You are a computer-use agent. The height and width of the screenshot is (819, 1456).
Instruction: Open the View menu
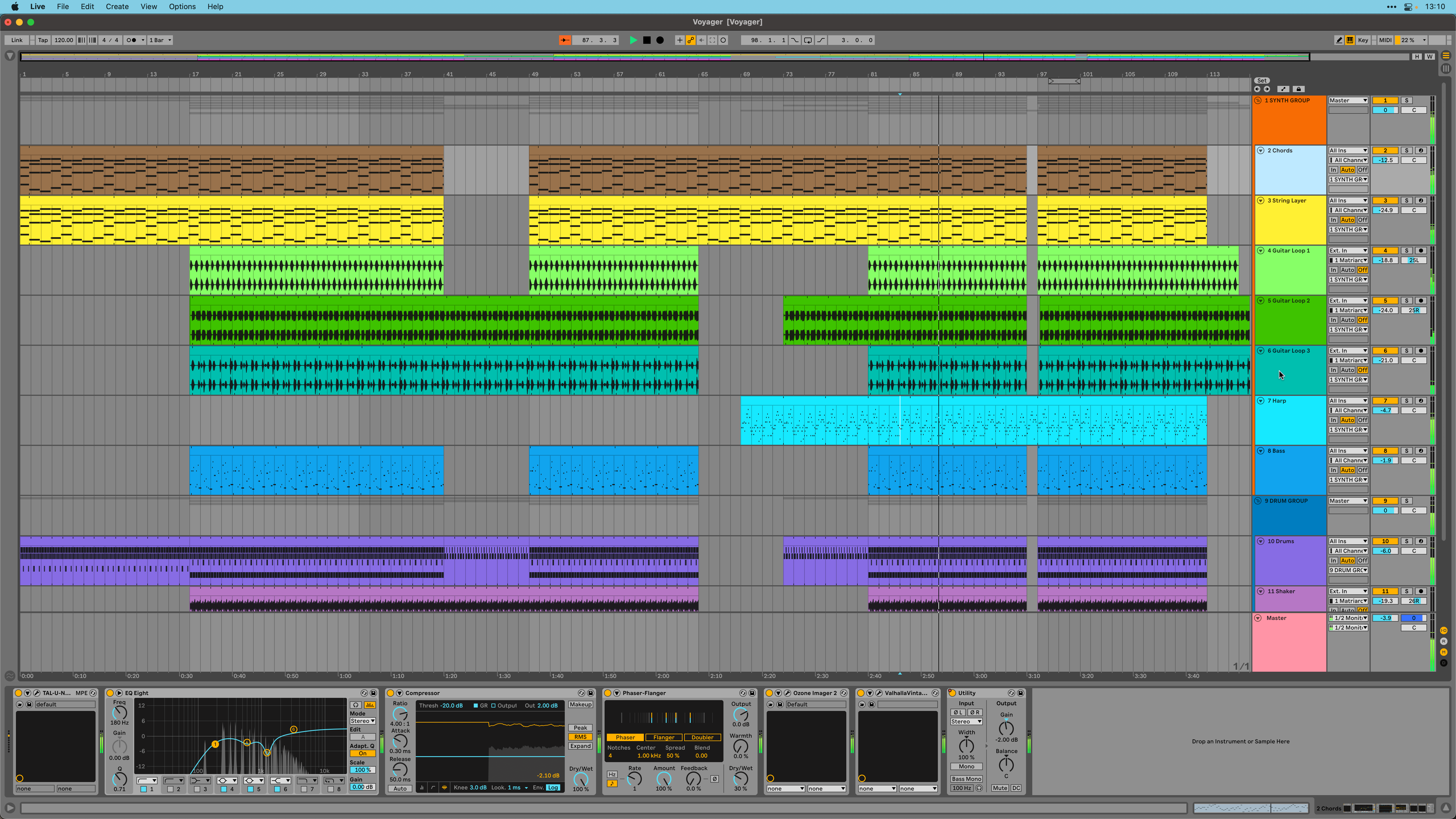149,7
